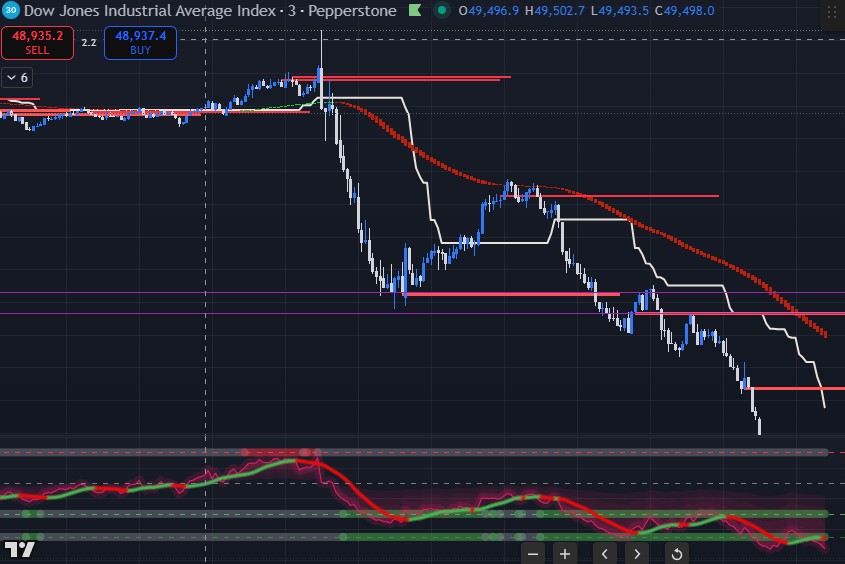Click the dotted handle icon at top right
The height and width of the screenshot is (564, 845).
[832, 12]
